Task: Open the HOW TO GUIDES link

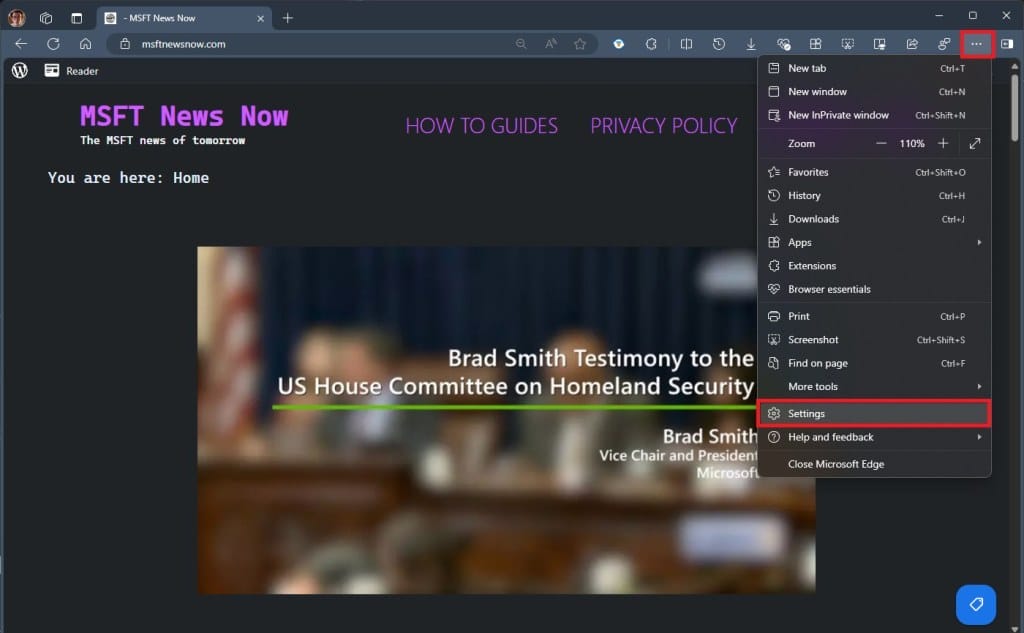Action: 481,126
